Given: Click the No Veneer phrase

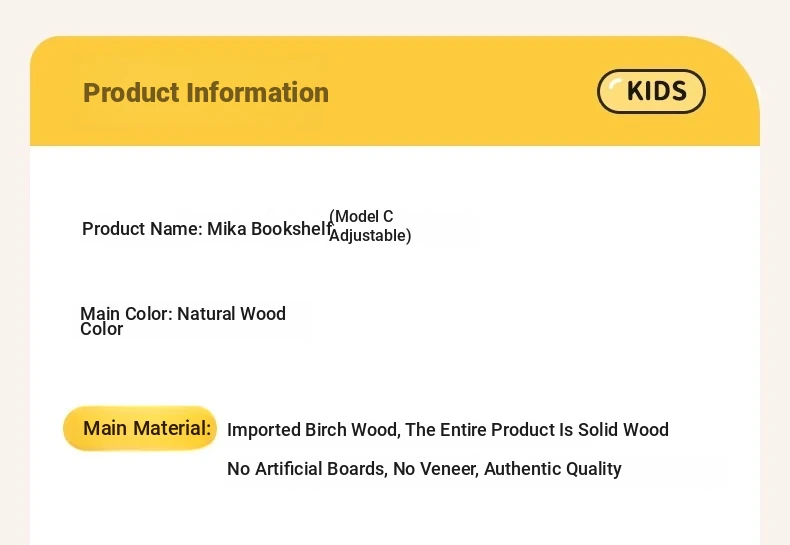Looking at the screenshot, I should 435,469.
